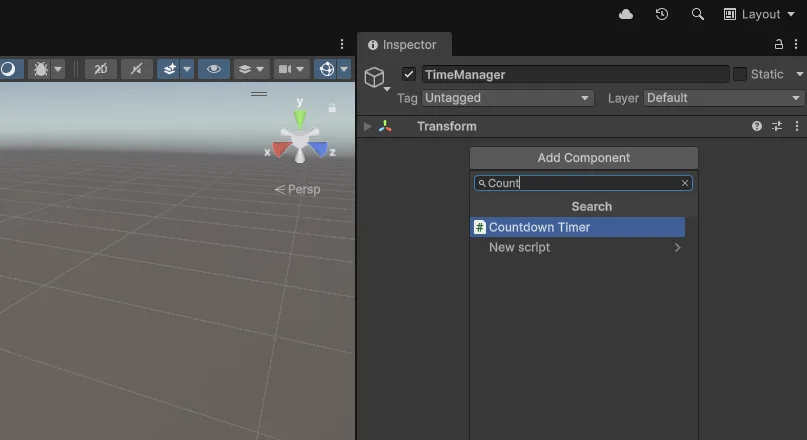Open Transform presets slider icon
Screen dimensions: 807x440
point(777,126)
